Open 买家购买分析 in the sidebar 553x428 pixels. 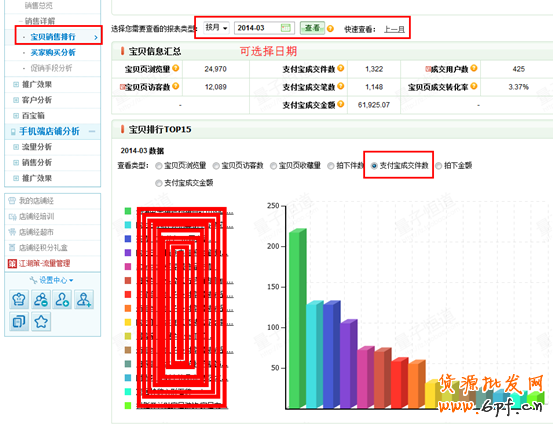(53, 53)
